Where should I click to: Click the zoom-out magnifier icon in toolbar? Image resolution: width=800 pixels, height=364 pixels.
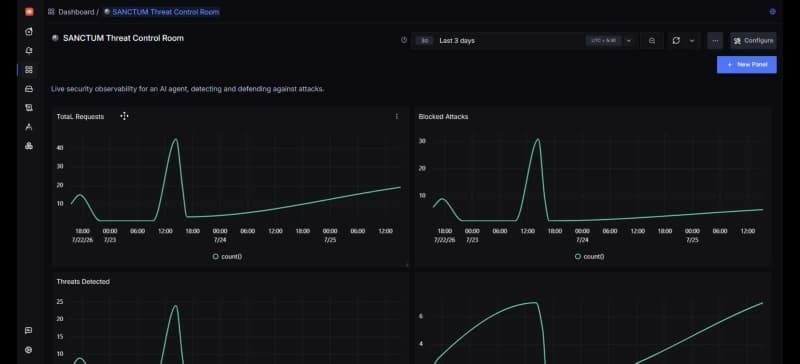[652, 40]
